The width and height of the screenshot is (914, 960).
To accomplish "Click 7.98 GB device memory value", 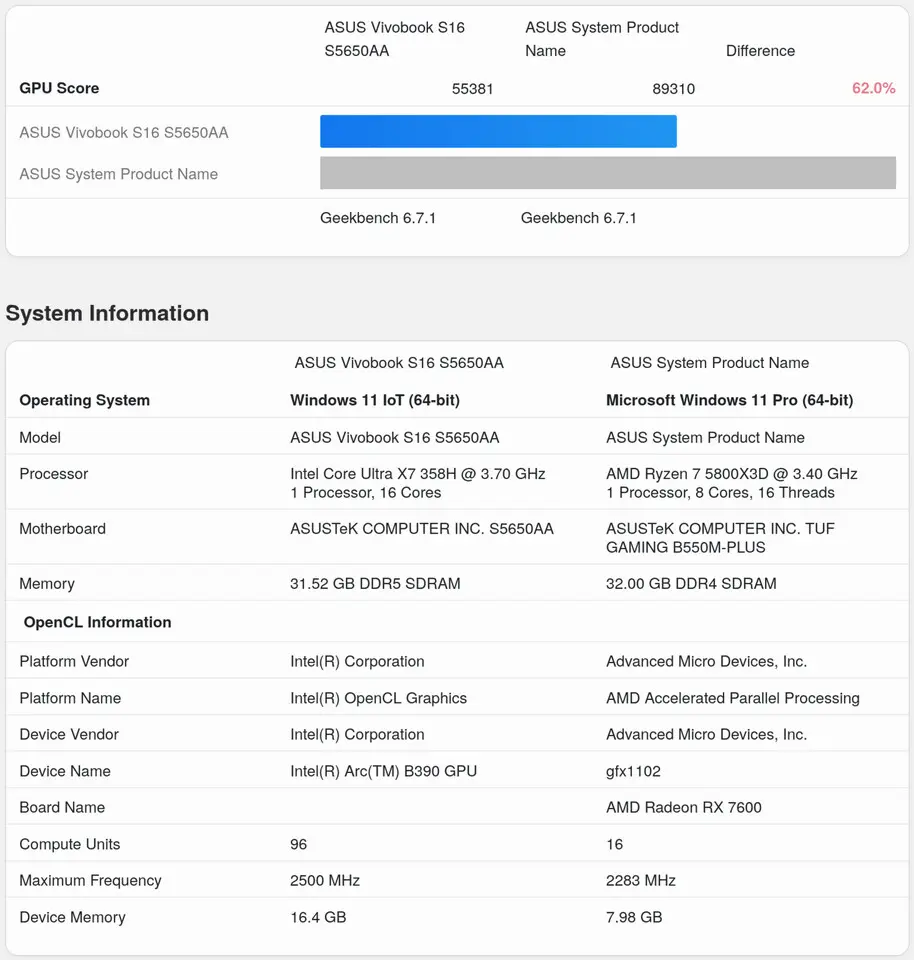I will (634, 917).
